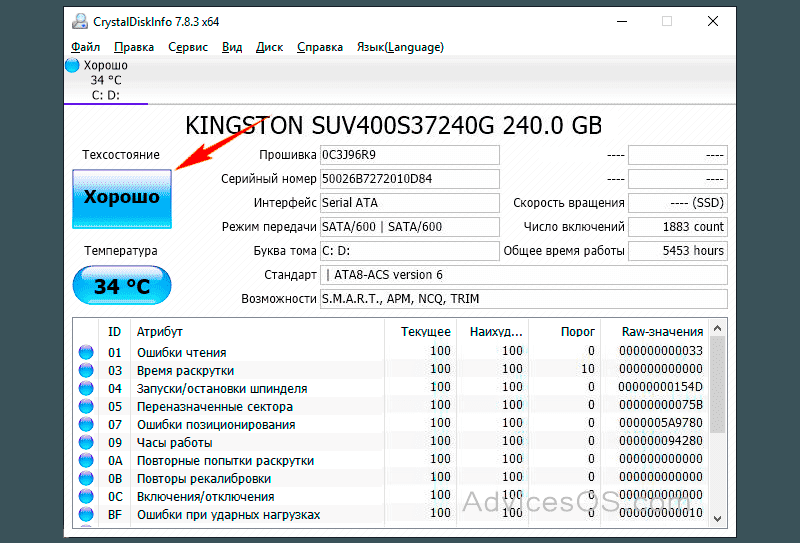Click the Атрибут column header
Screen dimensions: 800x543
(257, 332)
